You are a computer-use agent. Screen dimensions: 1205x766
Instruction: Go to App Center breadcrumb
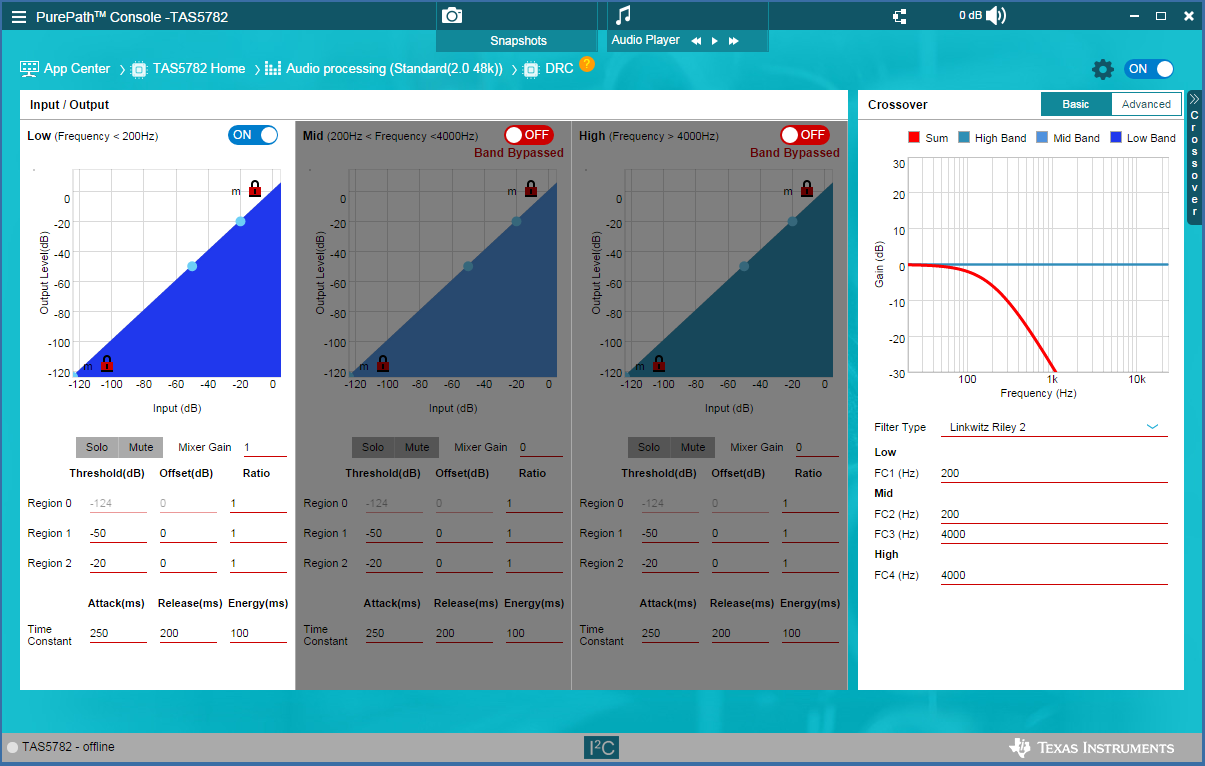(x=77, y=69)
